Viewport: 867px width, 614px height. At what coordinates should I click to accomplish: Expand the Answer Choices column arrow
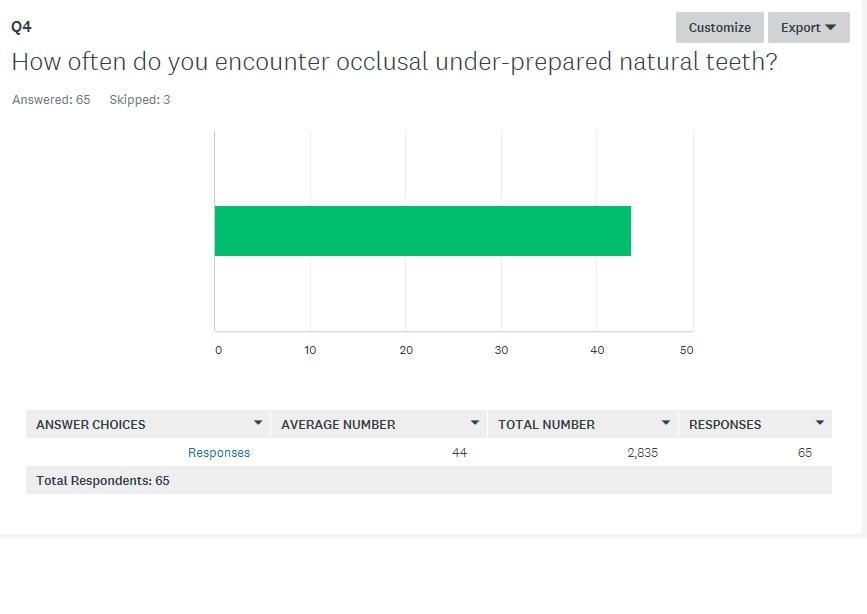pyautogui.click(x=258, y=423)
